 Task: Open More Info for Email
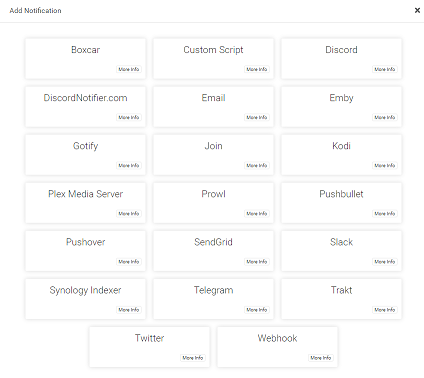(257, 117)
